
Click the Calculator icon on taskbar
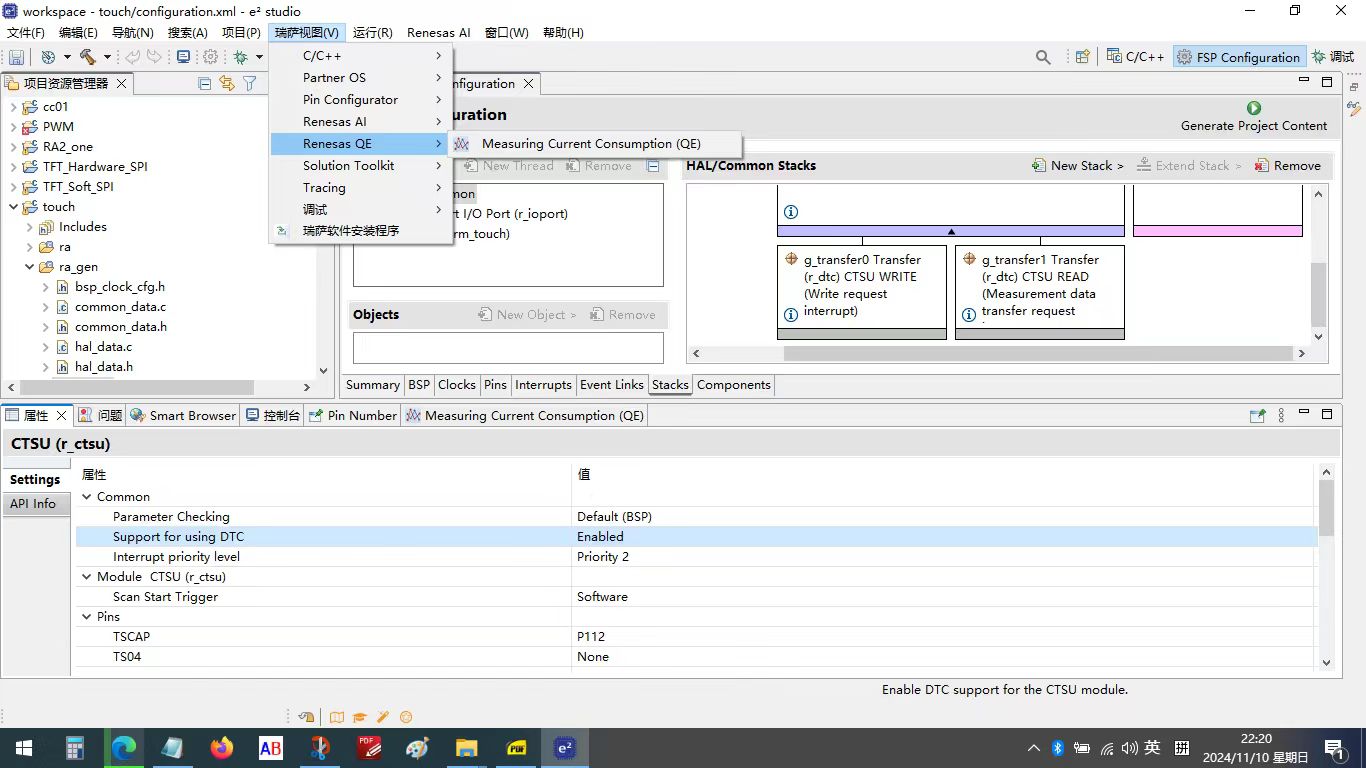(x=75, y=747)
